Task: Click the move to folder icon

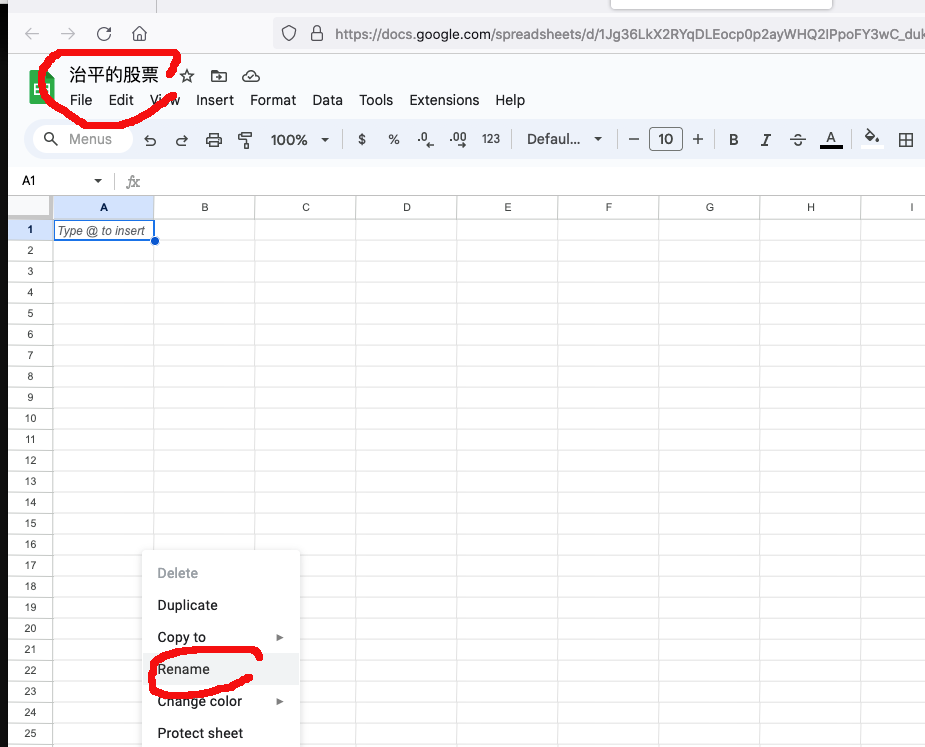Action: 219,76
